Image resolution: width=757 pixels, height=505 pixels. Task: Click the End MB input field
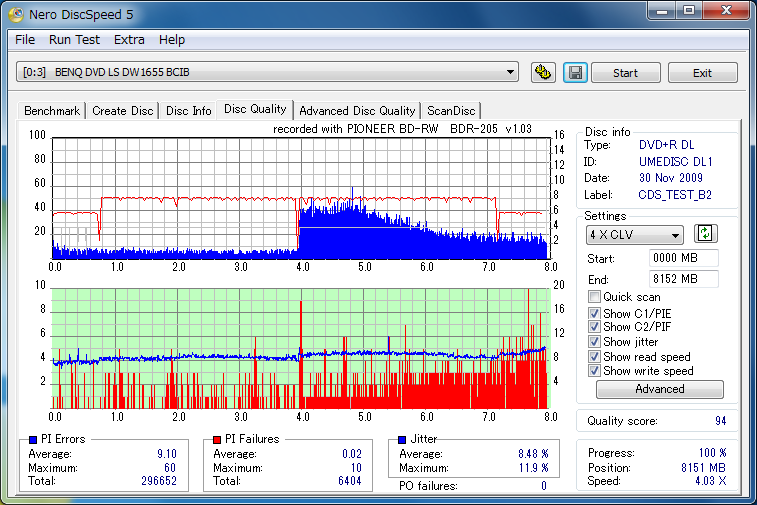click(683, 278)
